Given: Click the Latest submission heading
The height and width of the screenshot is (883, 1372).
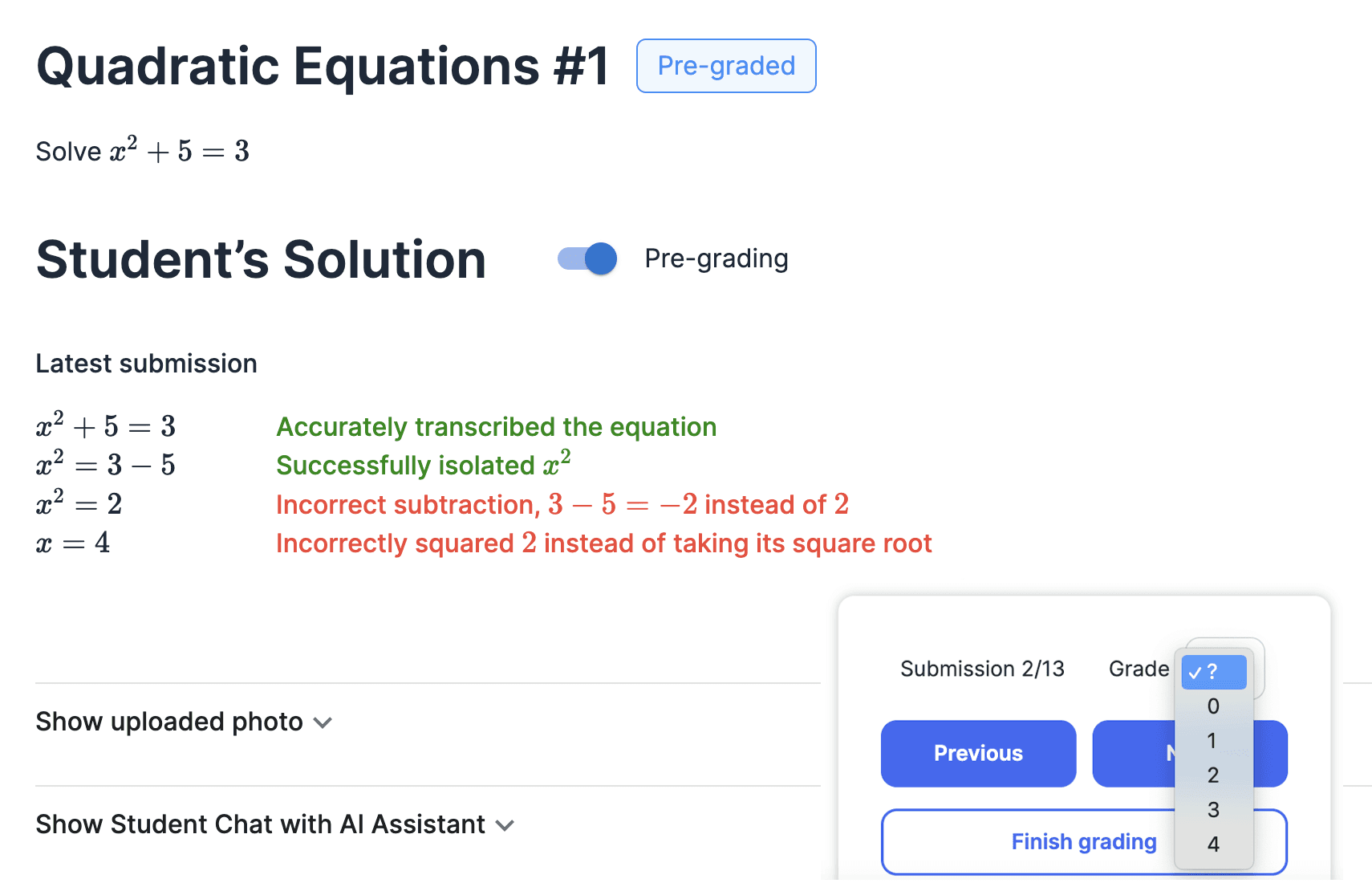Looking at the screenshot, I should tap(145, 363).
